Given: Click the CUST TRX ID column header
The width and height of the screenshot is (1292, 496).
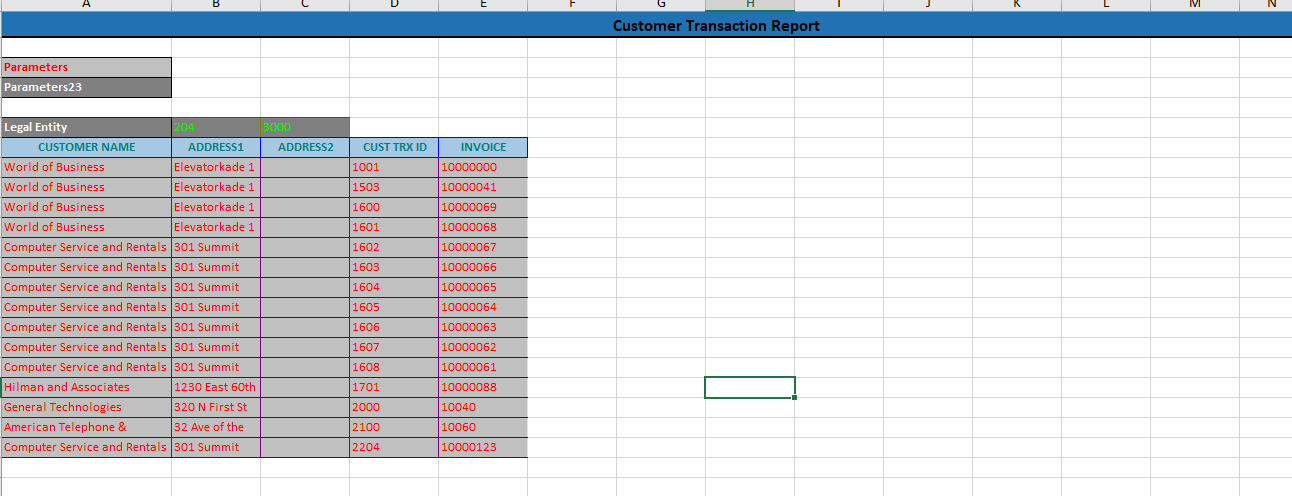Looking at the screenshot, I should [x=394, y=147].
